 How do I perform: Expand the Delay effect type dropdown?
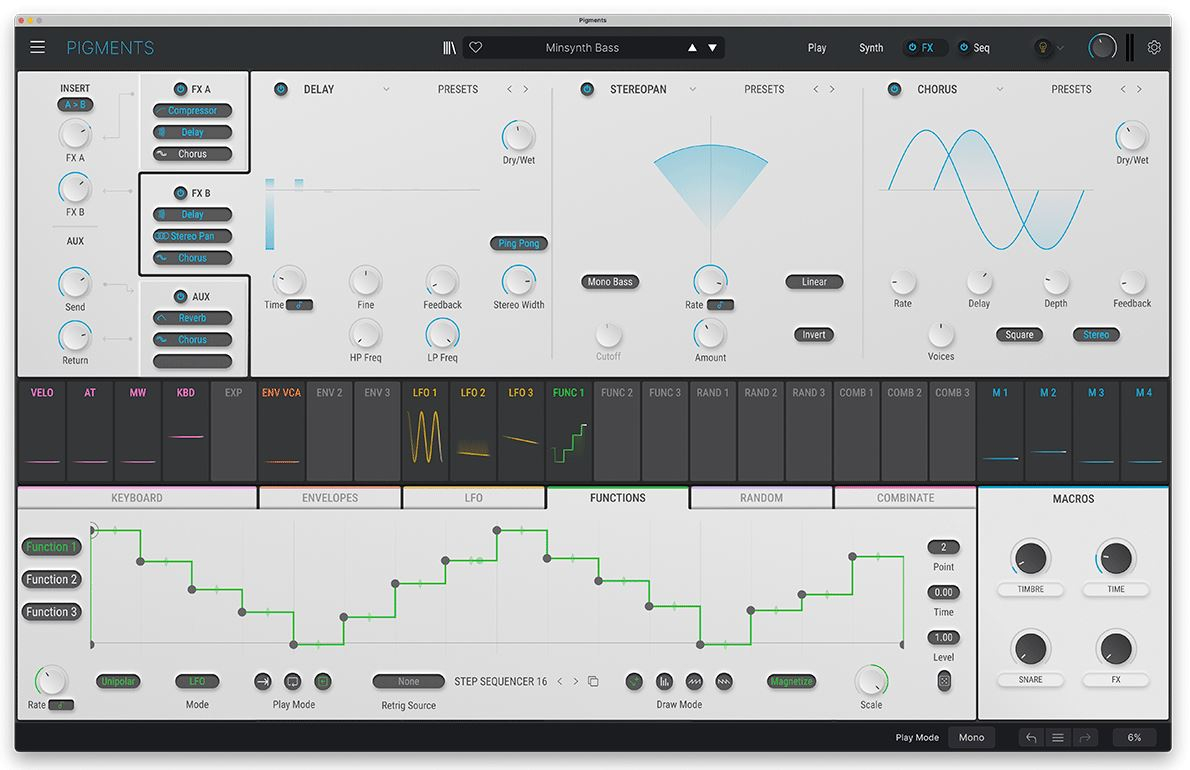tap(386, 90)
